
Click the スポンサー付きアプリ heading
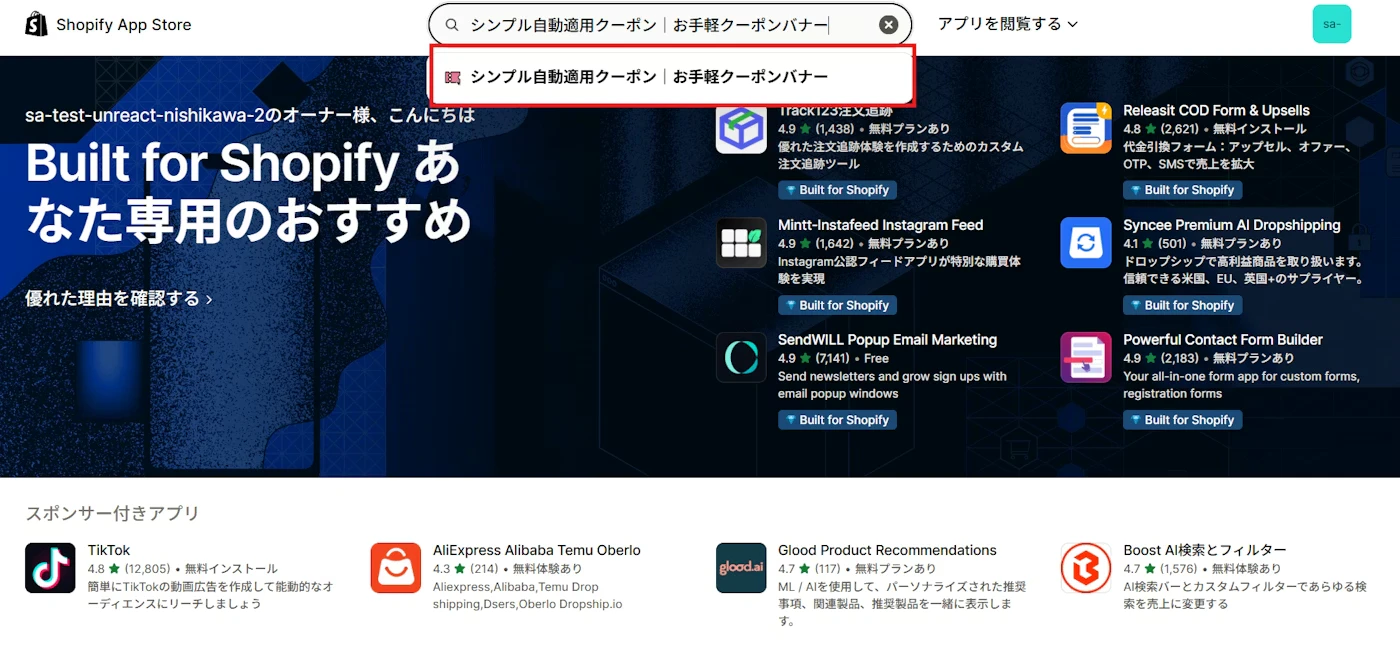pyautogui.click(x=113, y=514)
